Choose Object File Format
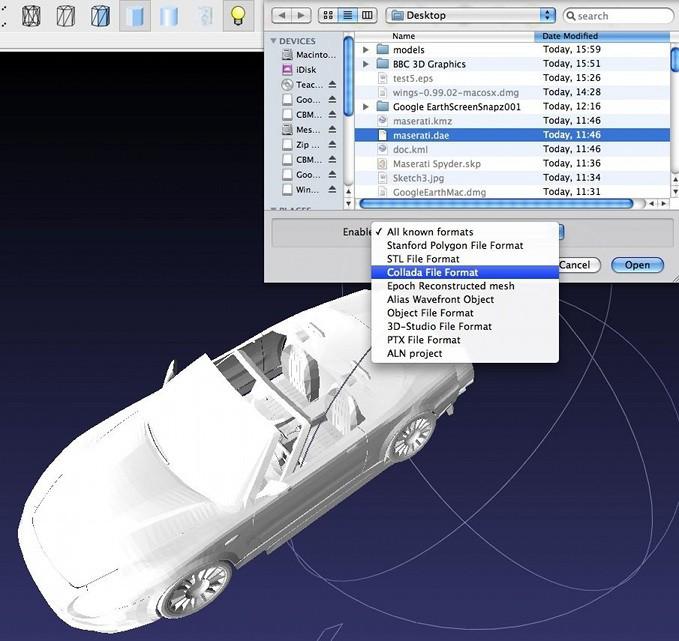This screenshot has width=679, height=641. (x=465, y=313)
